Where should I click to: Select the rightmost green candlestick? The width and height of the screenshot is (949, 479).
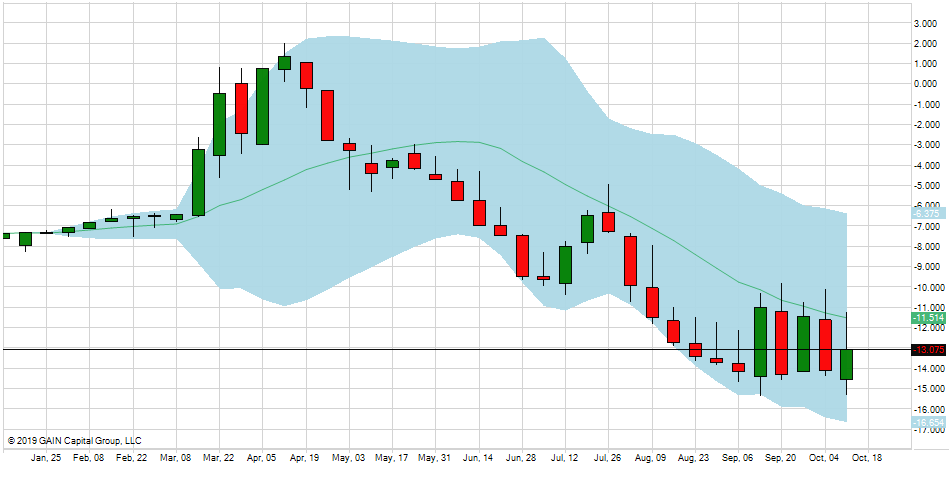(846, 364)
